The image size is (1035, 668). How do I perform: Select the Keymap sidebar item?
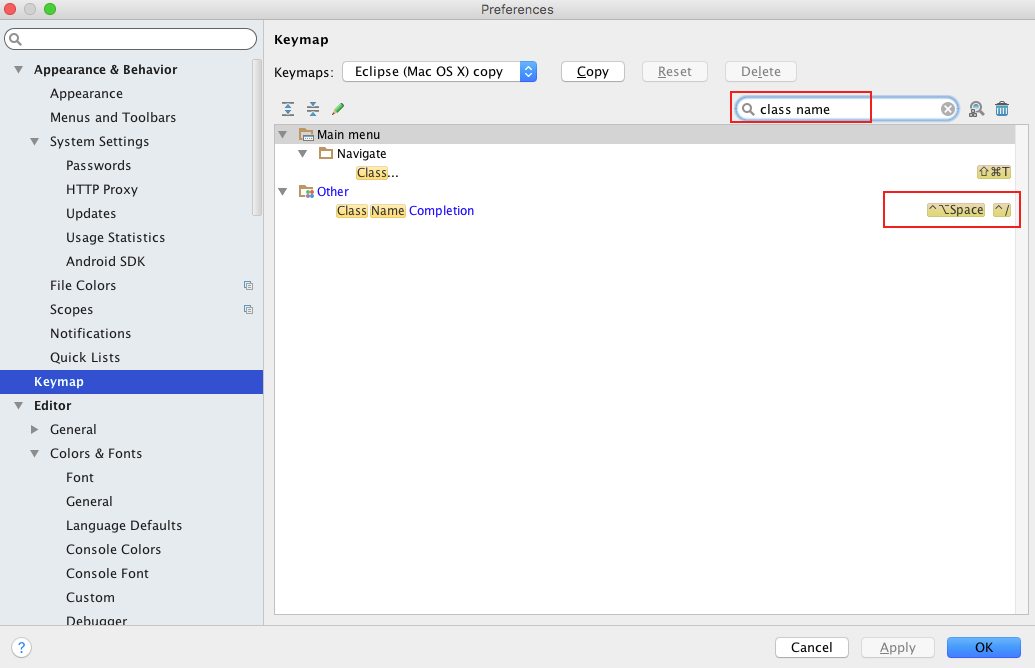[131, 382]
